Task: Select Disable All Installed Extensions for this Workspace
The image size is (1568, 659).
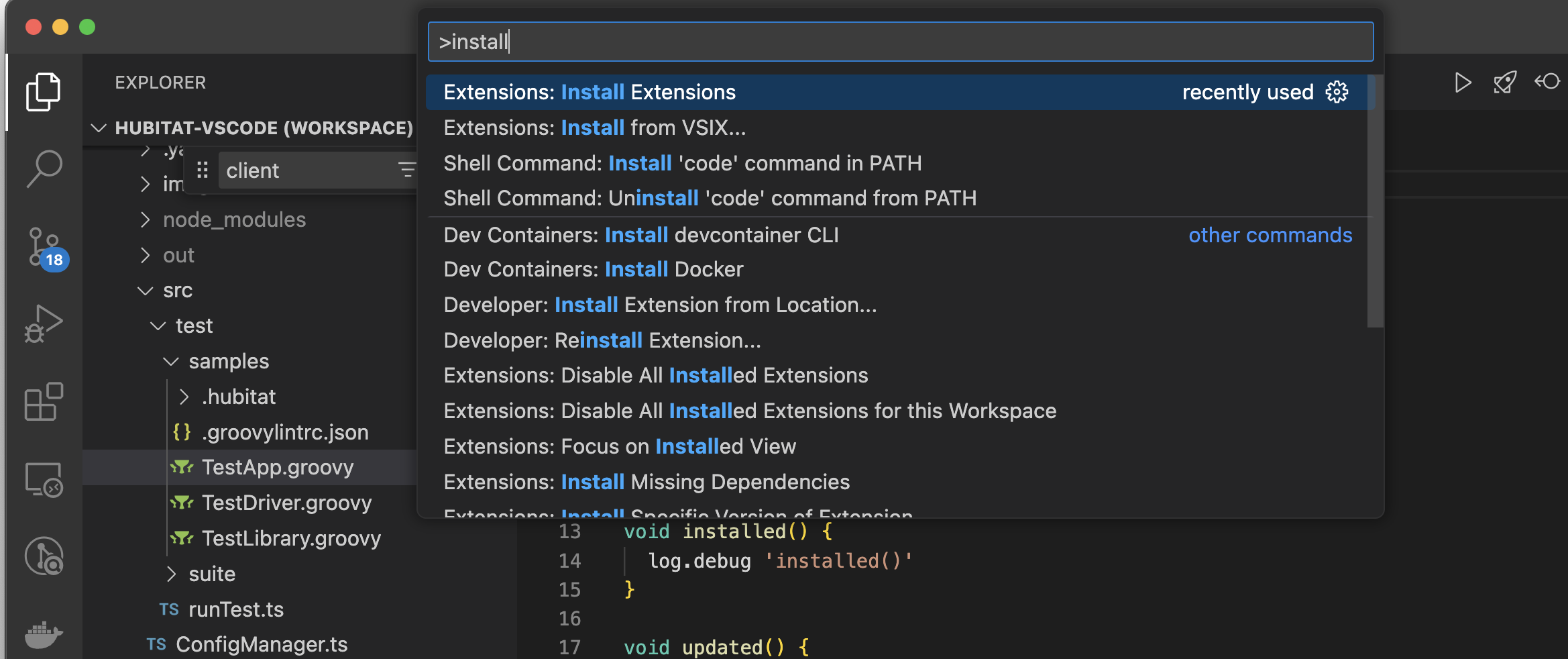Action: point(900,411)
